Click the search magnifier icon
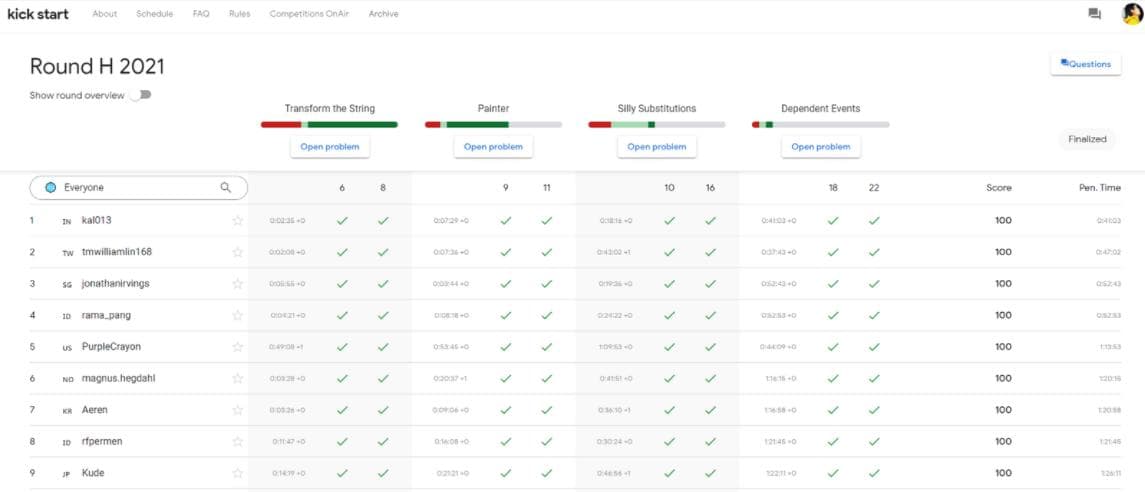 click(x=226, y=187)
